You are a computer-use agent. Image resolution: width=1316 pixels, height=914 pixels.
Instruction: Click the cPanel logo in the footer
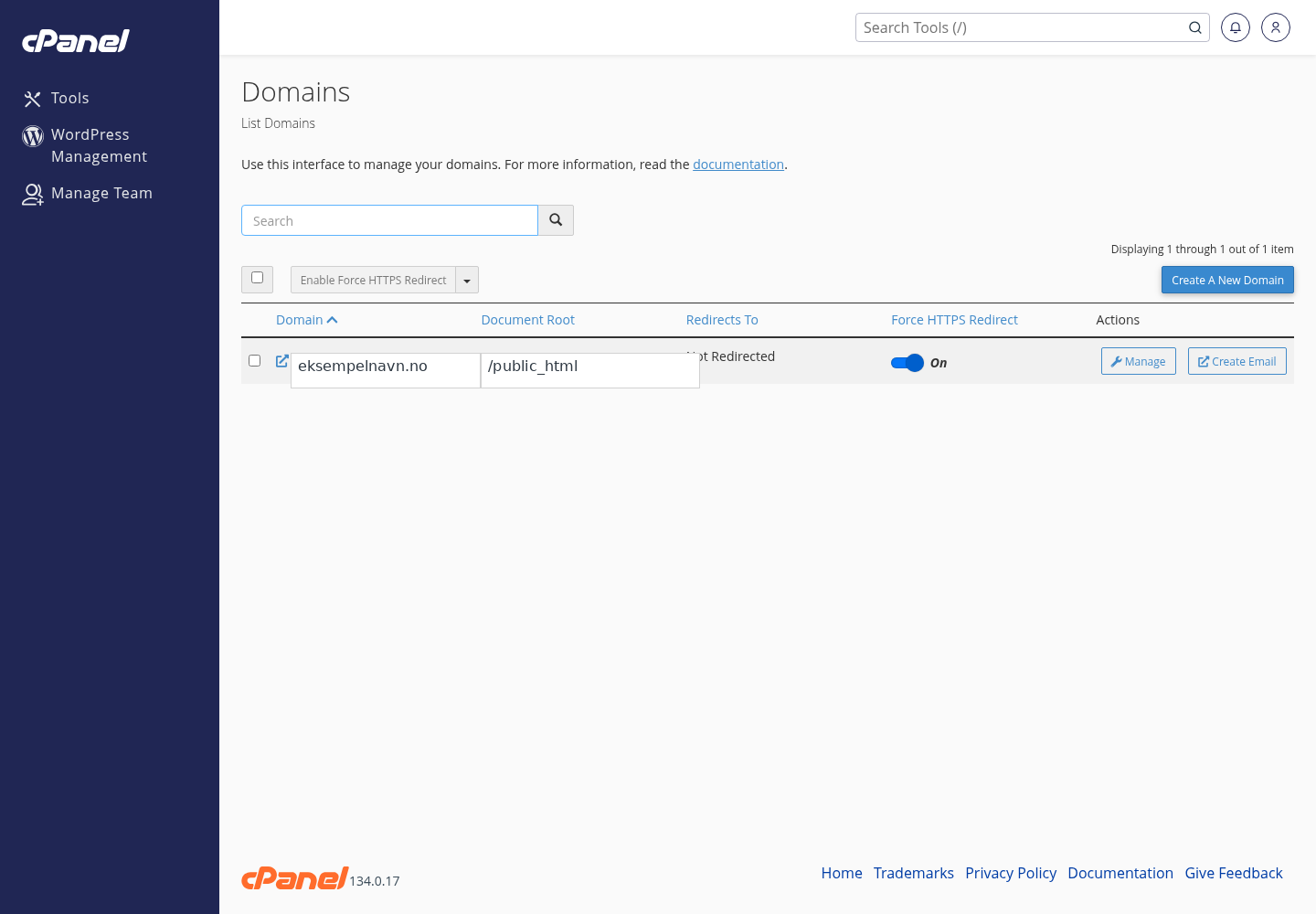[294, 877]
